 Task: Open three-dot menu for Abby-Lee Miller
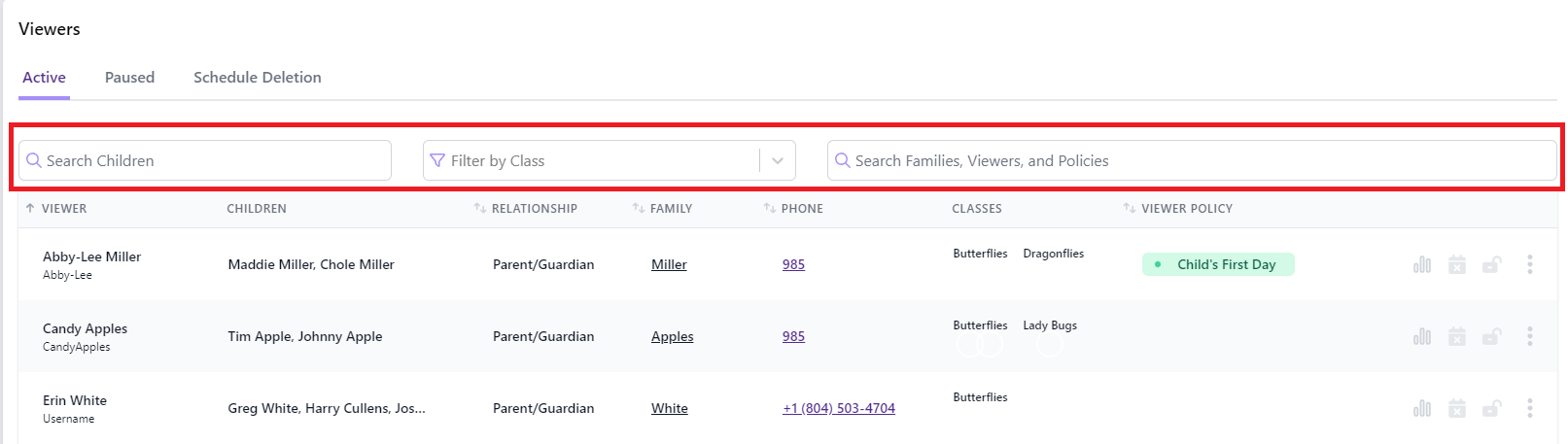point(1529,264)
